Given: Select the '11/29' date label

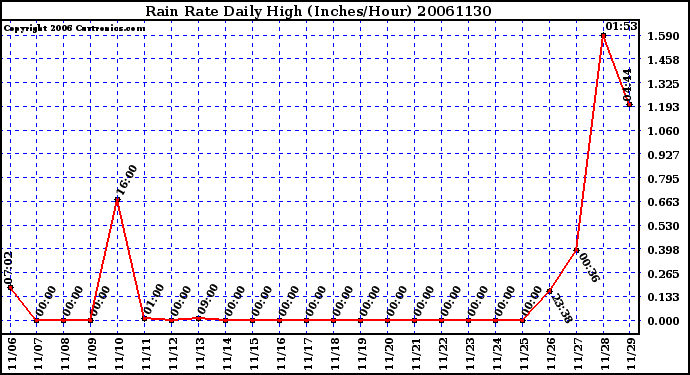Looking at the screenshot, I should click(633, 354).
